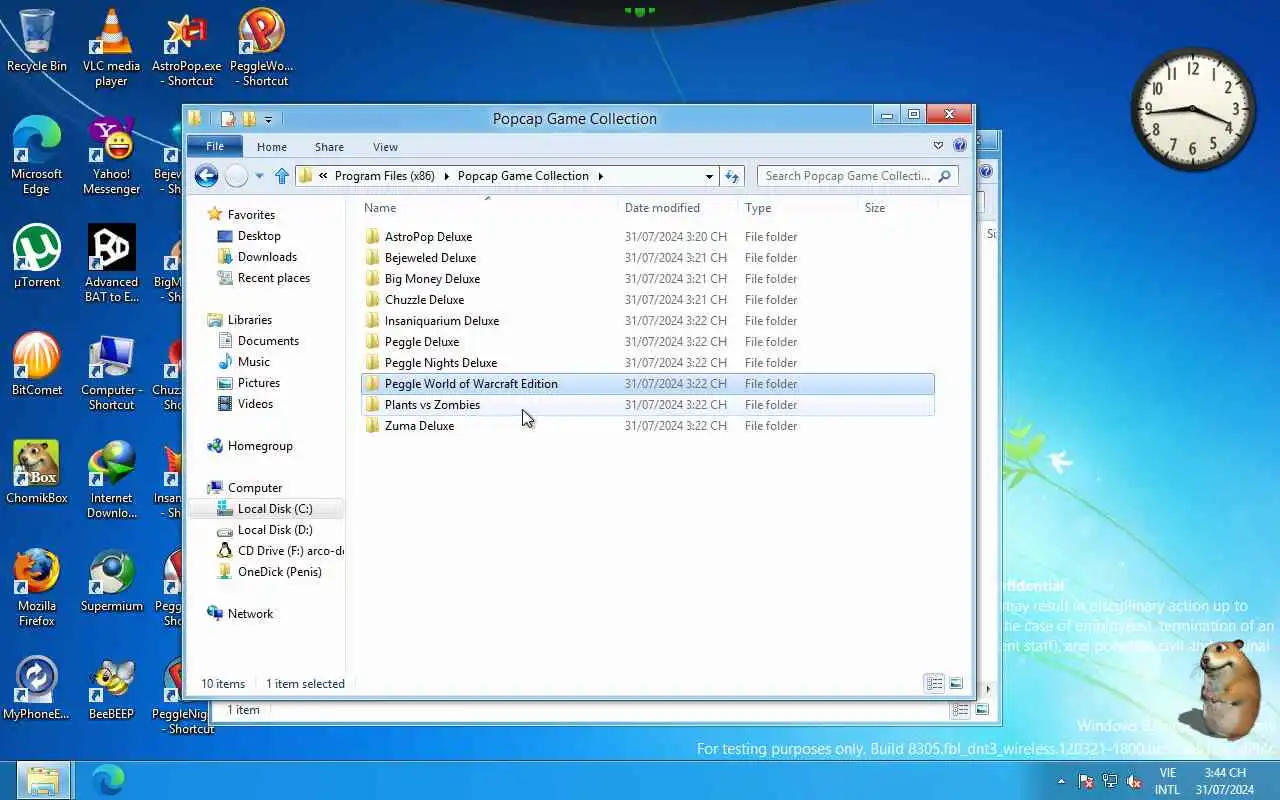Open address bar history dropdown
Screen dimensions: 1280x800
pyautogui.click(x=709, y=176)
